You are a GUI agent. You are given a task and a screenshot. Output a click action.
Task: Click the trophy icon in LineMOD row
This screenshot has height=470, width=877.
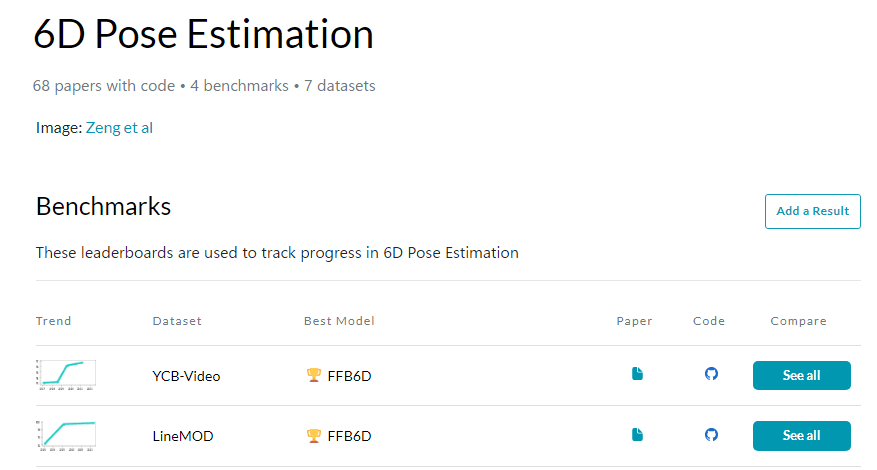(313, 436)
